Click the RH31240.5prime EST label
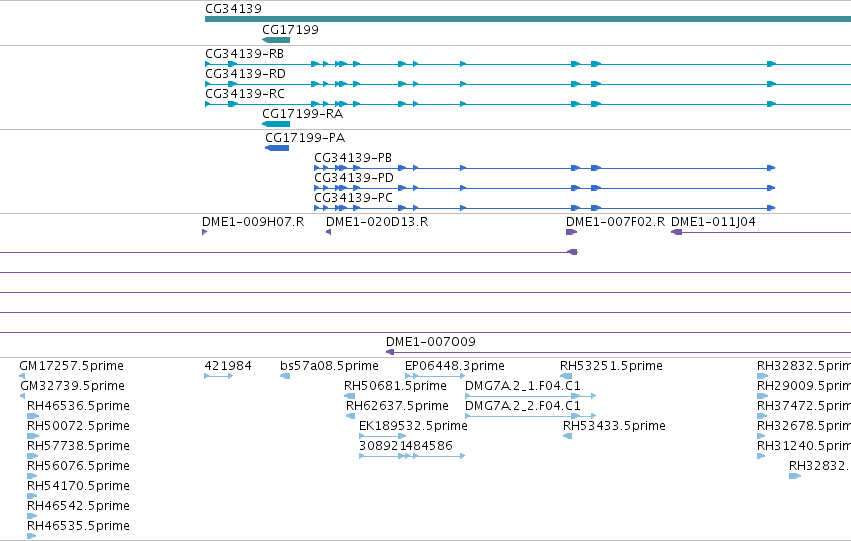 (x=804, y=446)
